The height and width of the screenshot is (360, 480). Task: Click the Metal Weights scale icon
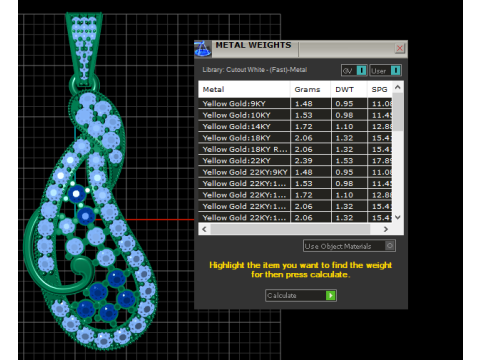[203, 49]
